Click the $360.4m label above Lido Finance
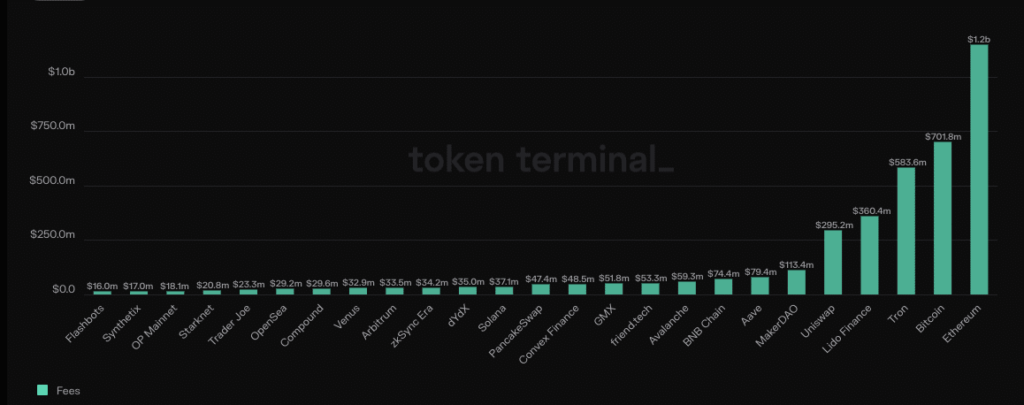This screenshot has height=405, width=1024. pyautogui.click(x=869, y=210)
